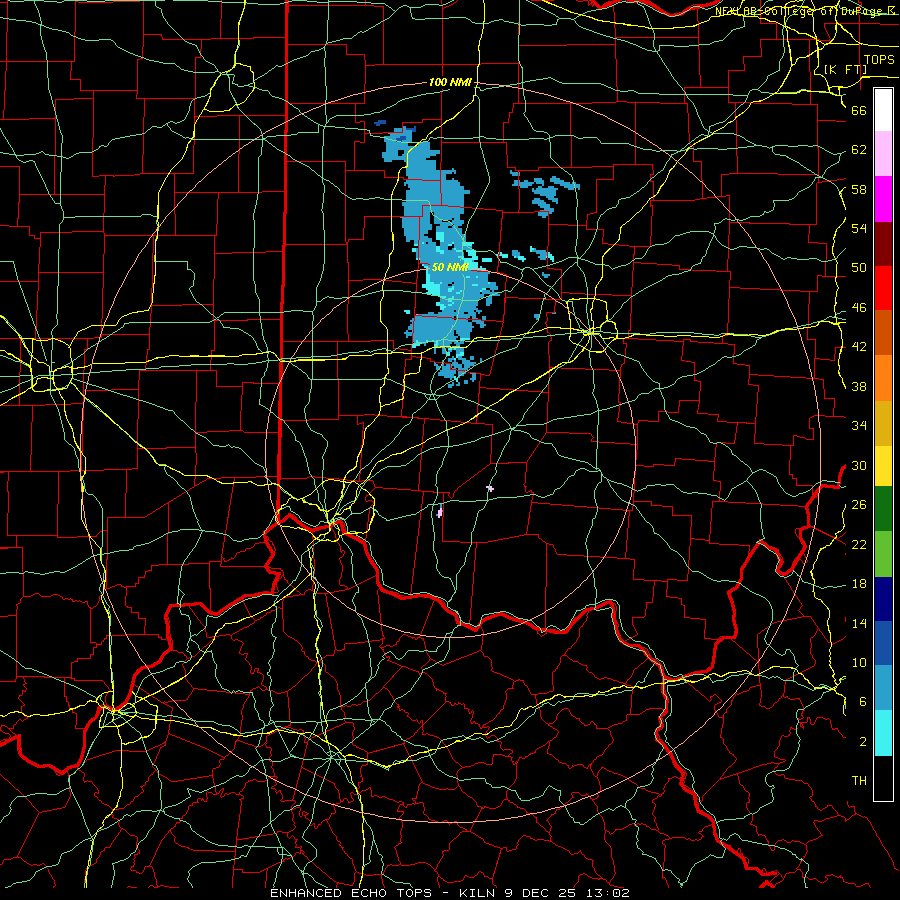Click the TH threshold label
The width and height of the screenshot is (900, 900).
859,781
